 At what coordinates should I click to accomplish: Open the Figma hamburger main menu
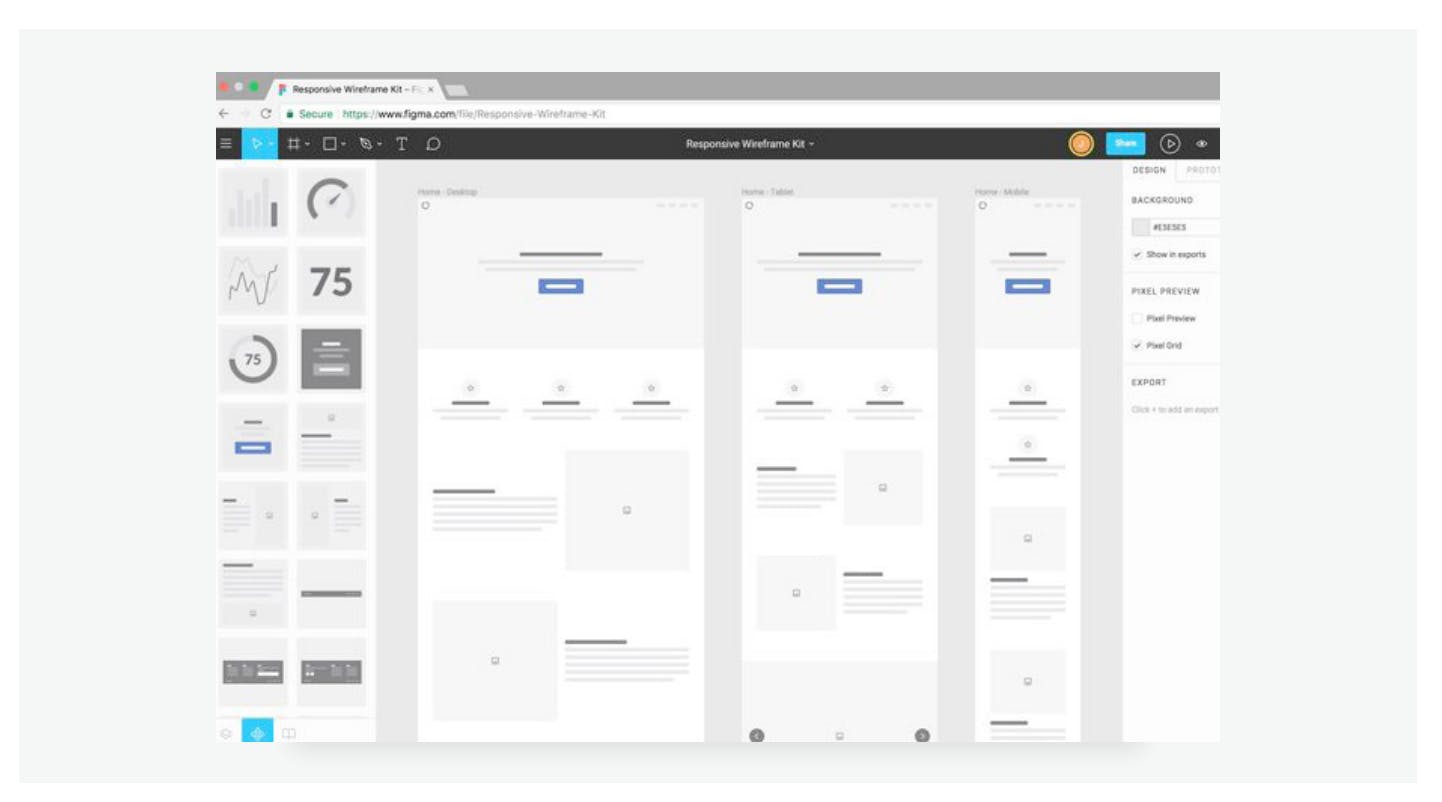click(x=226, y=144)
